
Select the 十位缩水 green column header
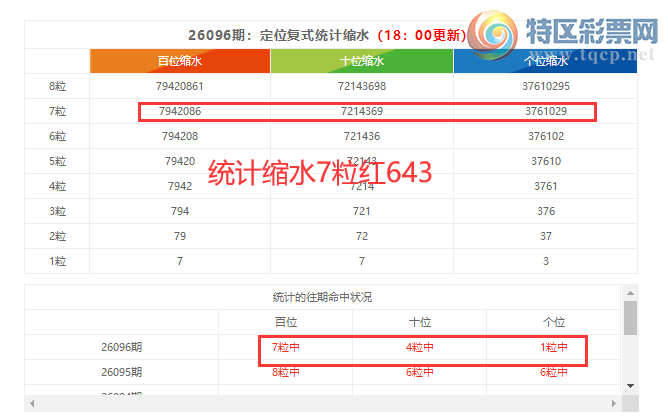[362, 61]
